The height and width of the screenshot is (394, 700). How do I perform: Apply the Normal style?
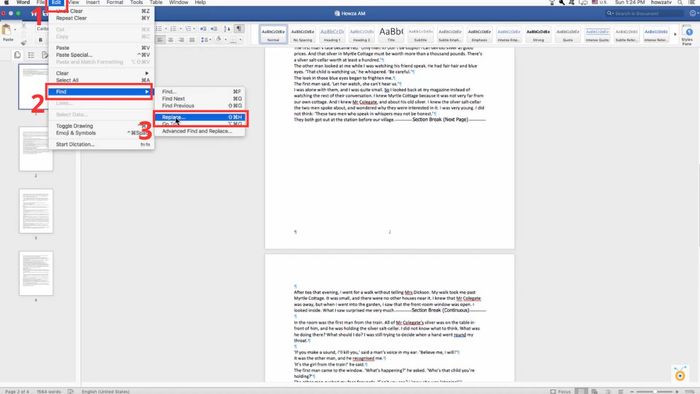[273, 34]
